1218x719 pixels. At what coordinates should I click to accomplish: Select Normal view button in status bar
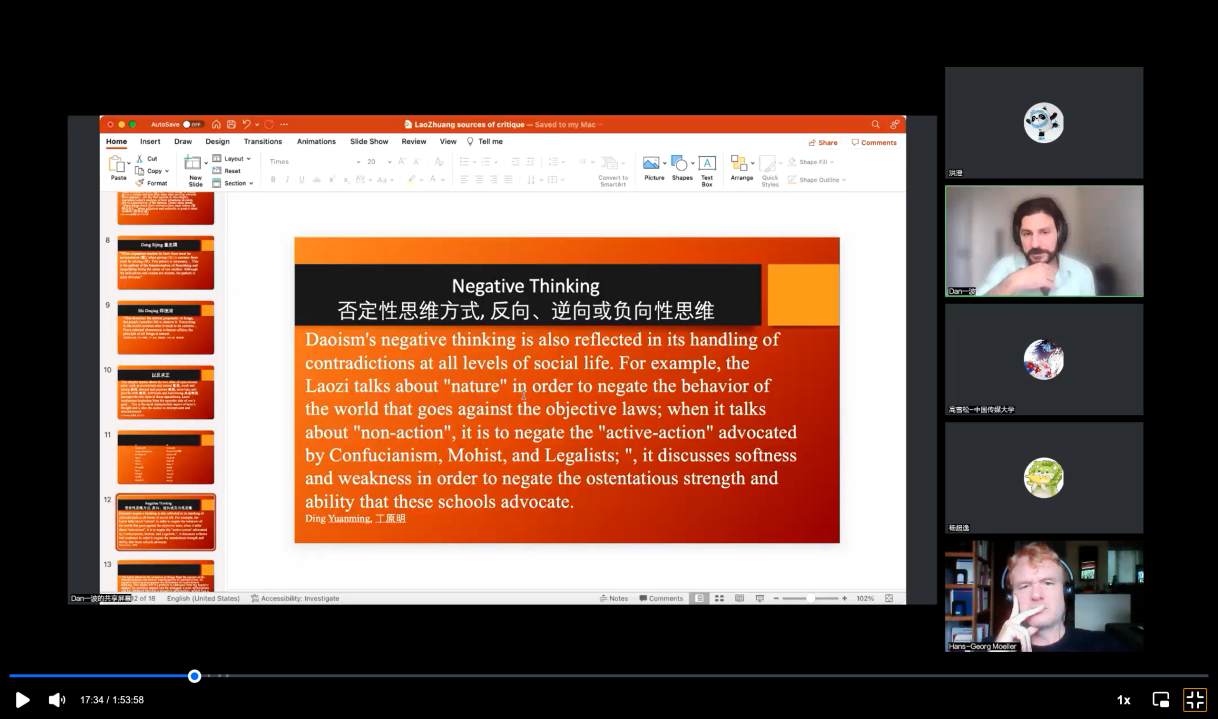pos(700,598)
